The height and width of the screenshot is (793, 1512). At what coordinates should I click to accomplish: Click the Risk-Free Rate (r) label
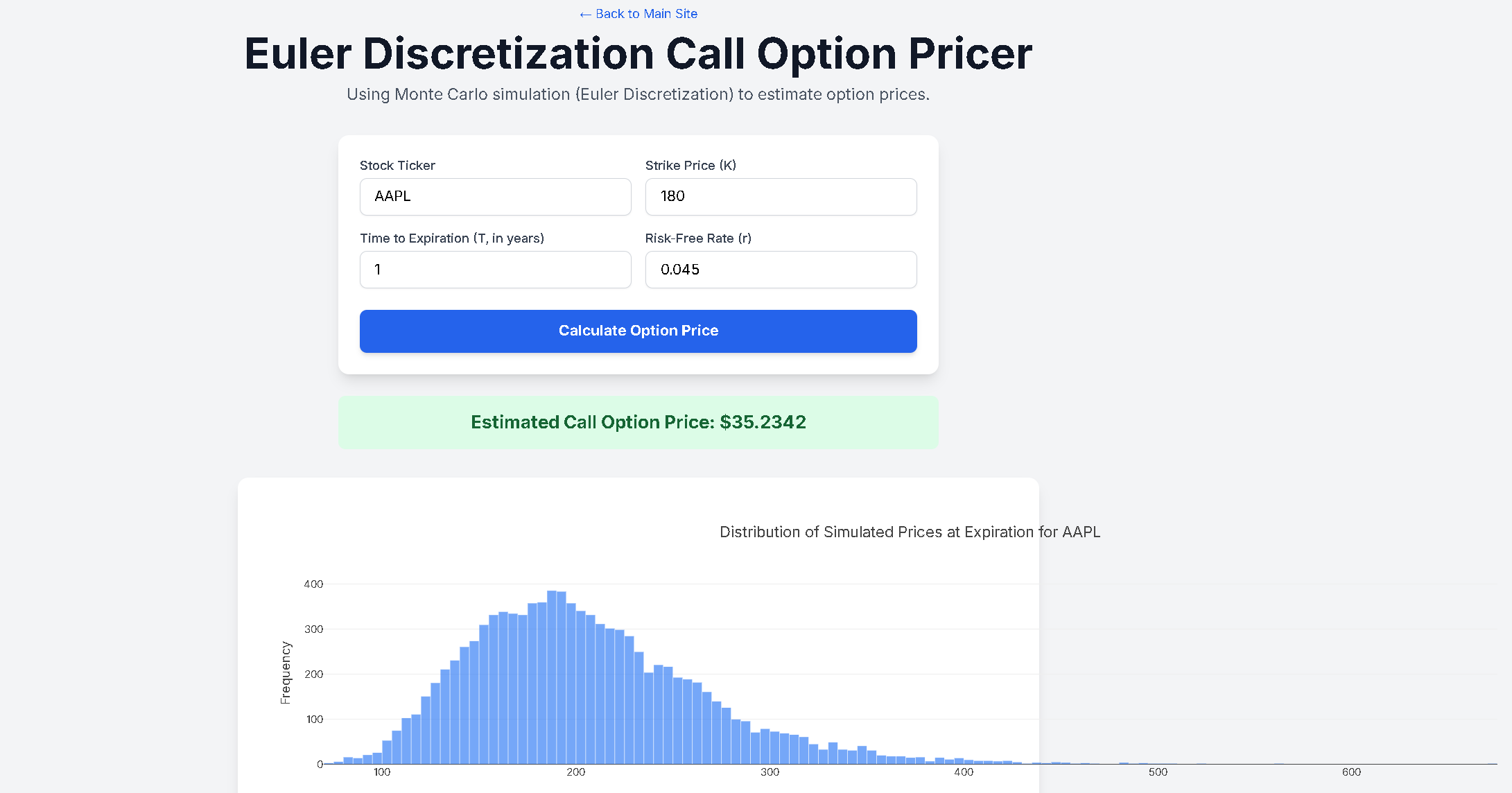click(x=699, y=238)
